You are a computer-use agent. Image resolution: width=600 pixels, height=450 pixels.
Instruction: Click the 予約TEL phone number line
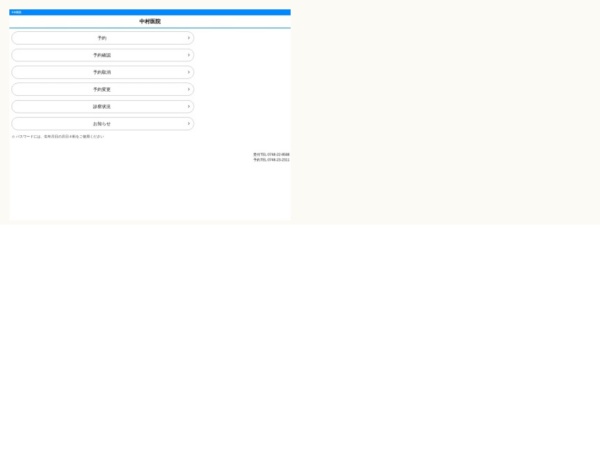pyautogui.click(x=271, y=160)
